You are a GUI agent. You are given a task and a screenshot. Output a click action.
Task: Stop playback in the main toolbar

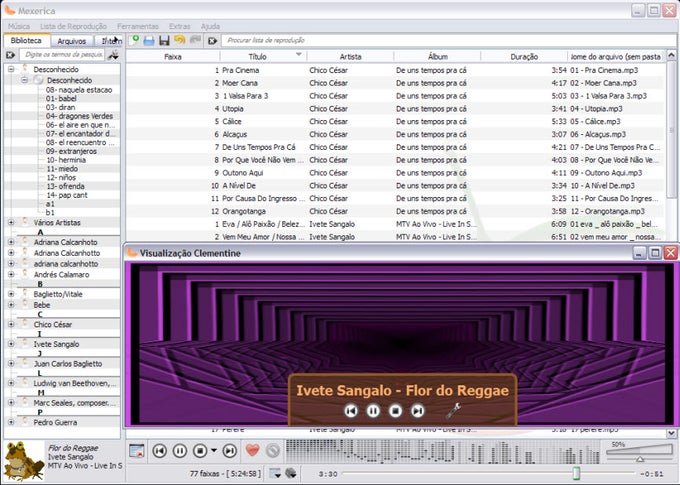(199, 451)
